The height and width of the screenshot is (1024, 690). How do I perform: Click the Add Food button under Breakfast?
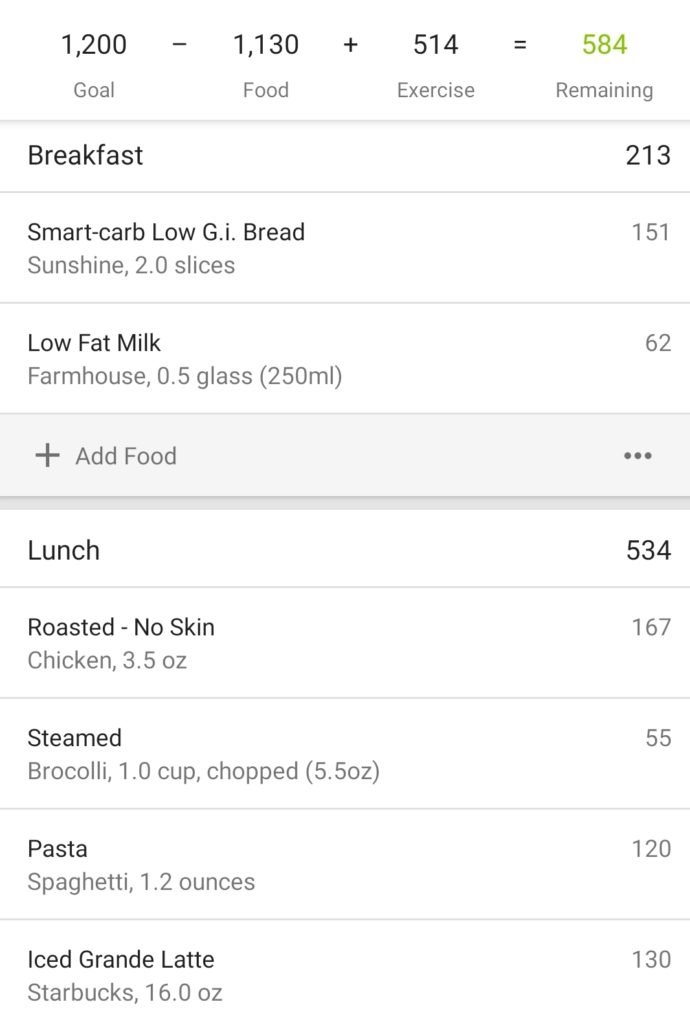coord(125,456)
